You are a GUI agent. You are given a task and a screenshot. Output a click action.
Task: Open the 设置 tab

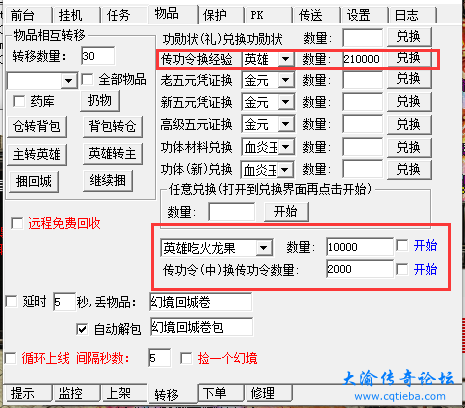(x=364, y=15)
